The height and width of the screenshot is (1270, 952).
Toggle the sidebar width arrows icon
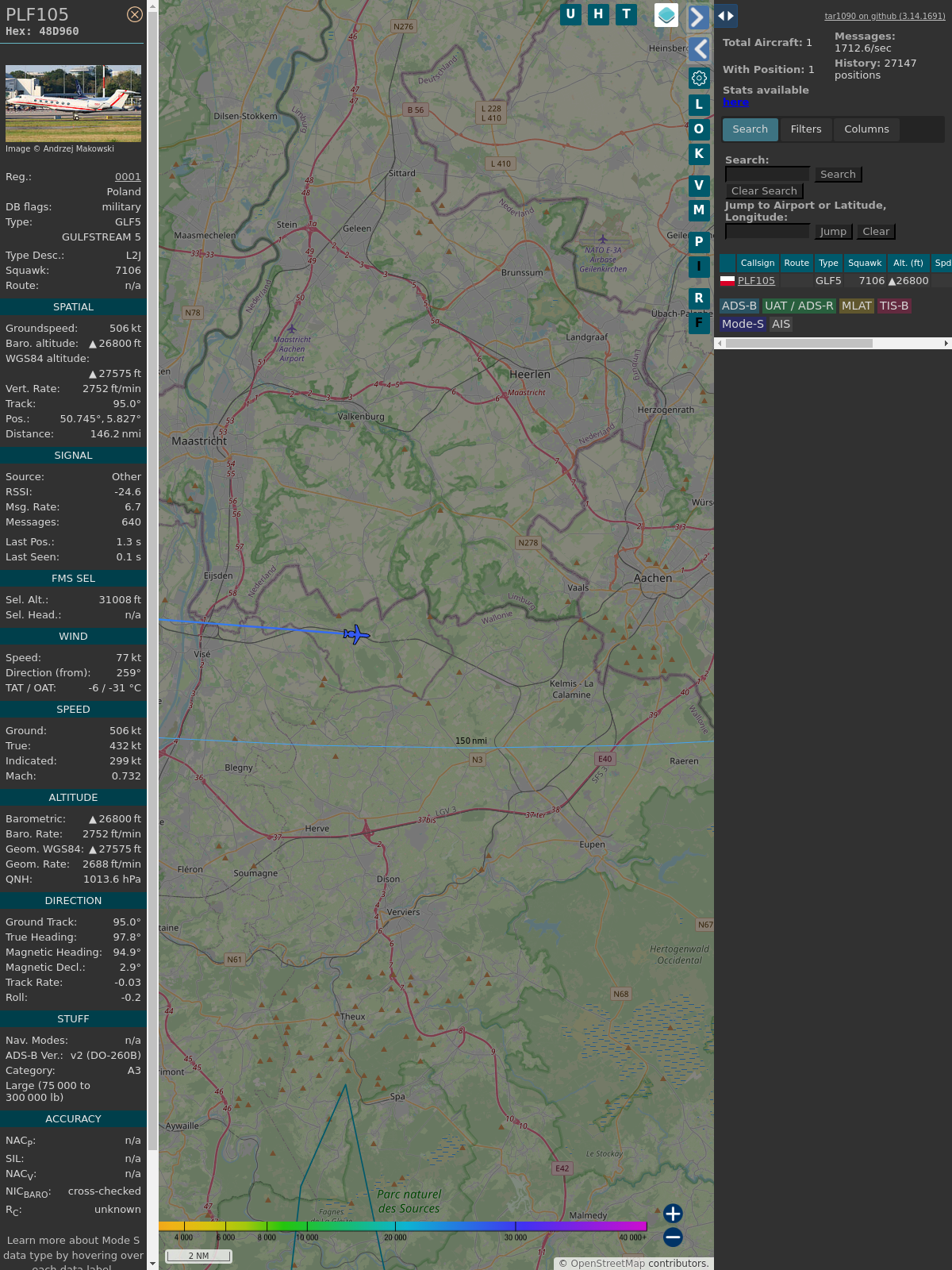pyautogui.click(x=725, y=16)
